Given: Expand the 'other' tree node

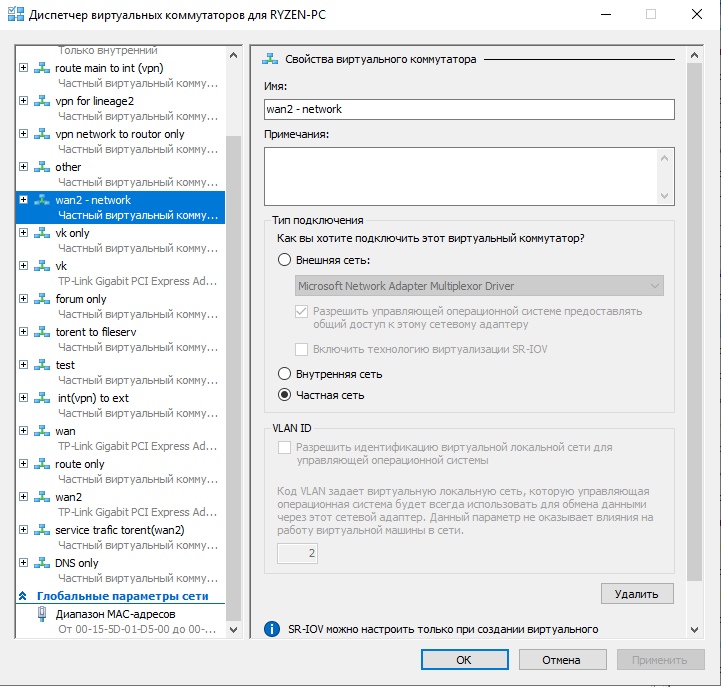Looking at the screenshot, I should click(x=23, y=167).
